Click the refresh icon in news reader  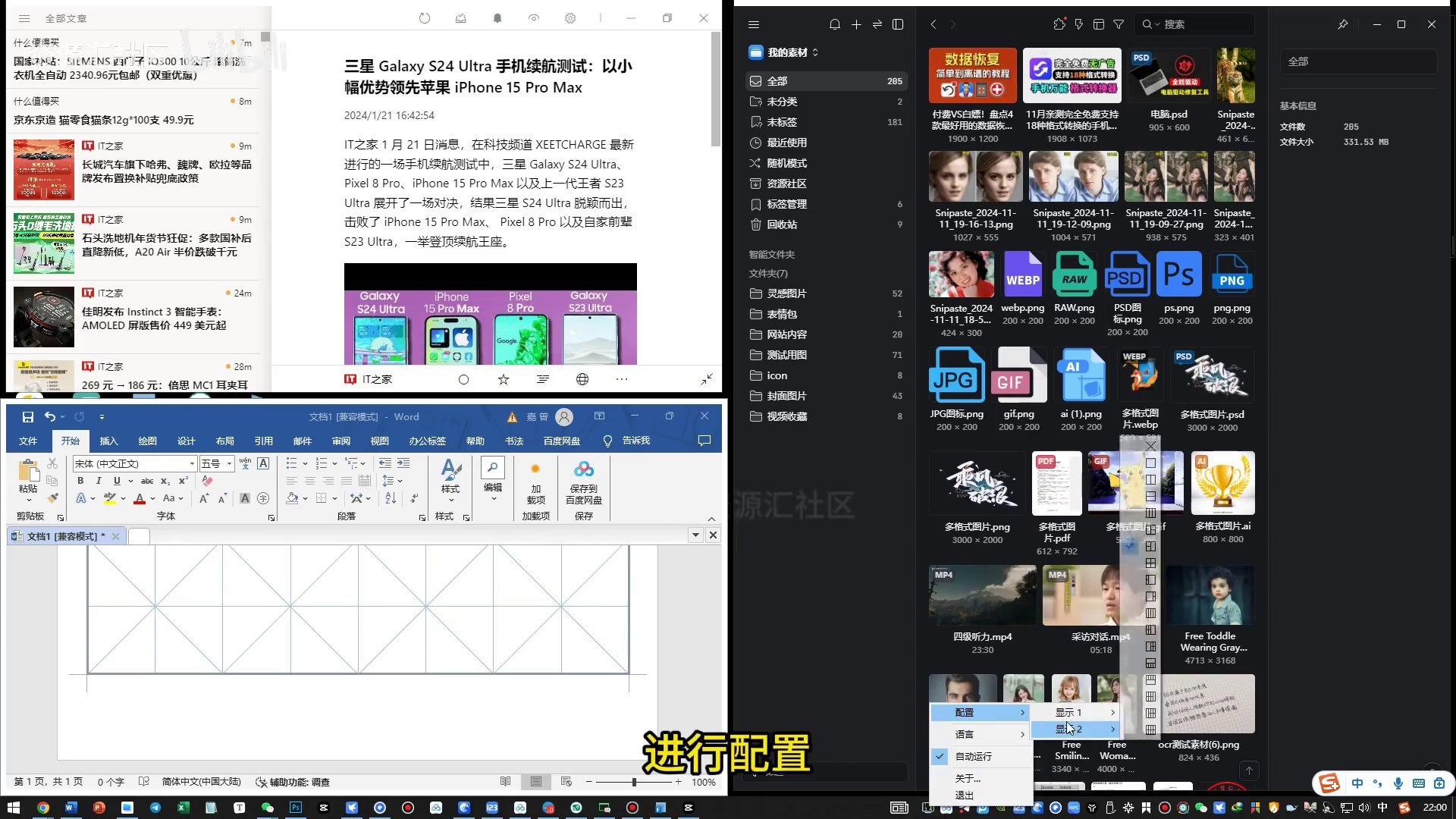point(425,18)
